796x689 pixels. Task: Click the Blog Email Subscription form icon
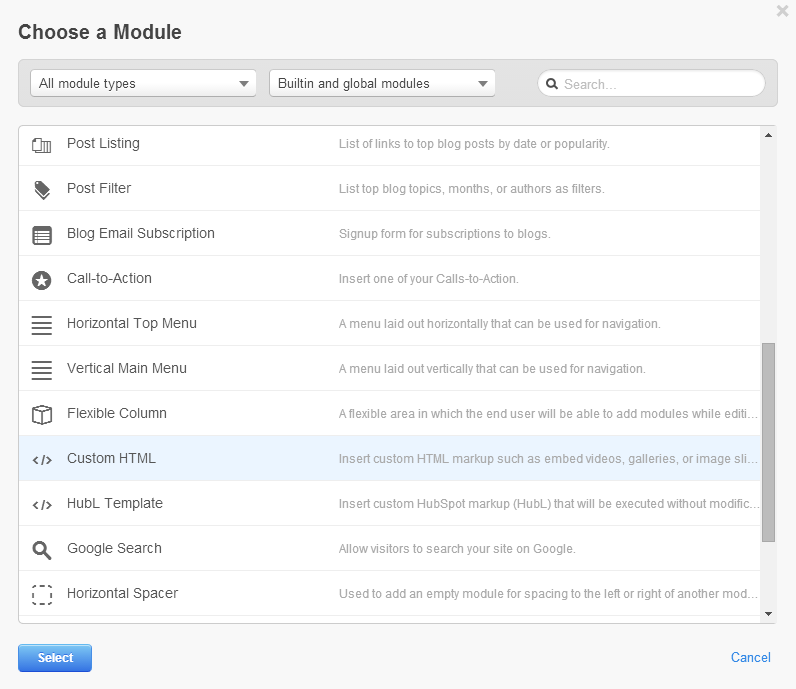pyautogui.click(x=42, y=236)
